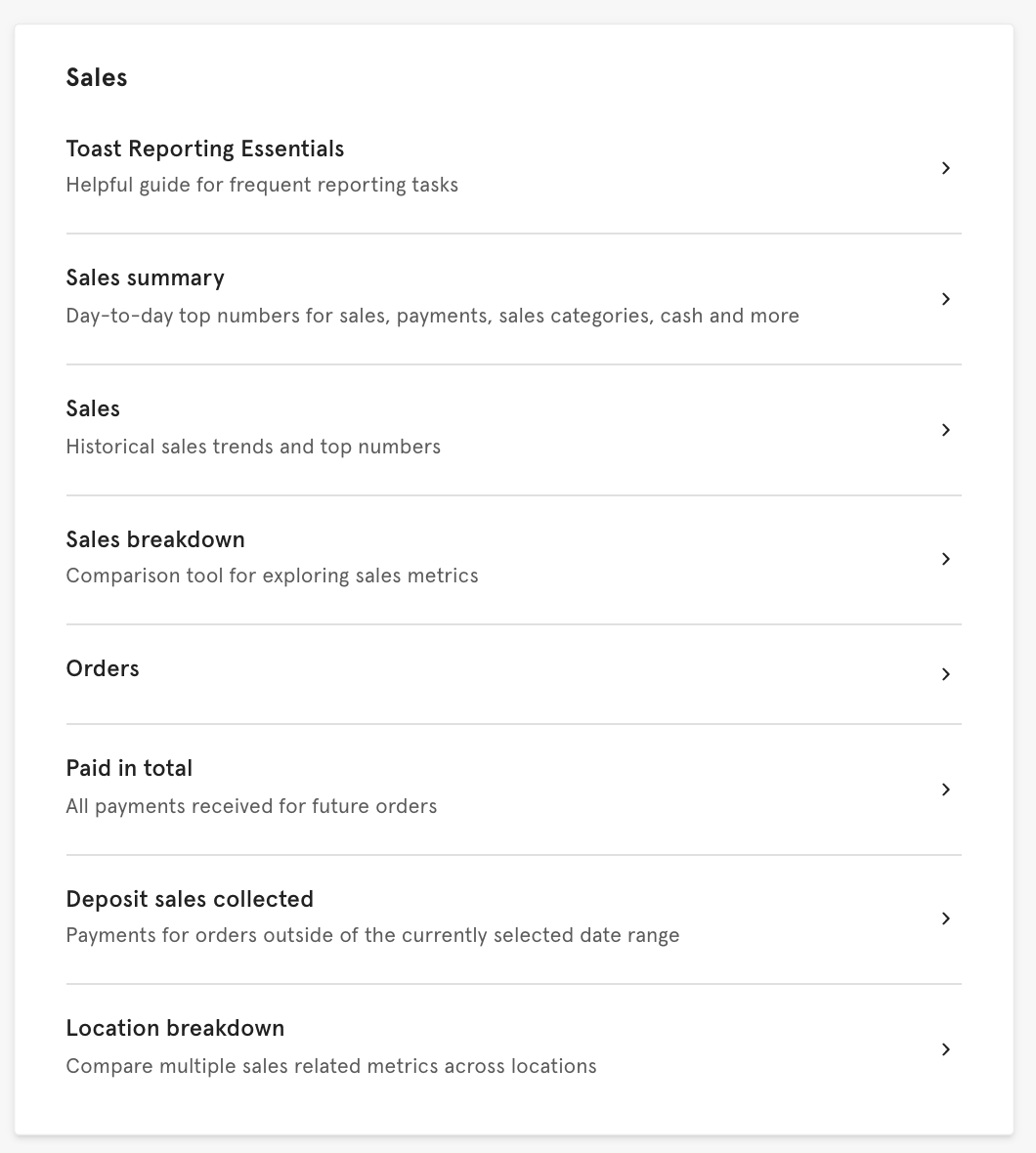Click the Orders row chevron arrow
The width and height of the screenshot is (1036, 1153).
[x=945, y=674]
